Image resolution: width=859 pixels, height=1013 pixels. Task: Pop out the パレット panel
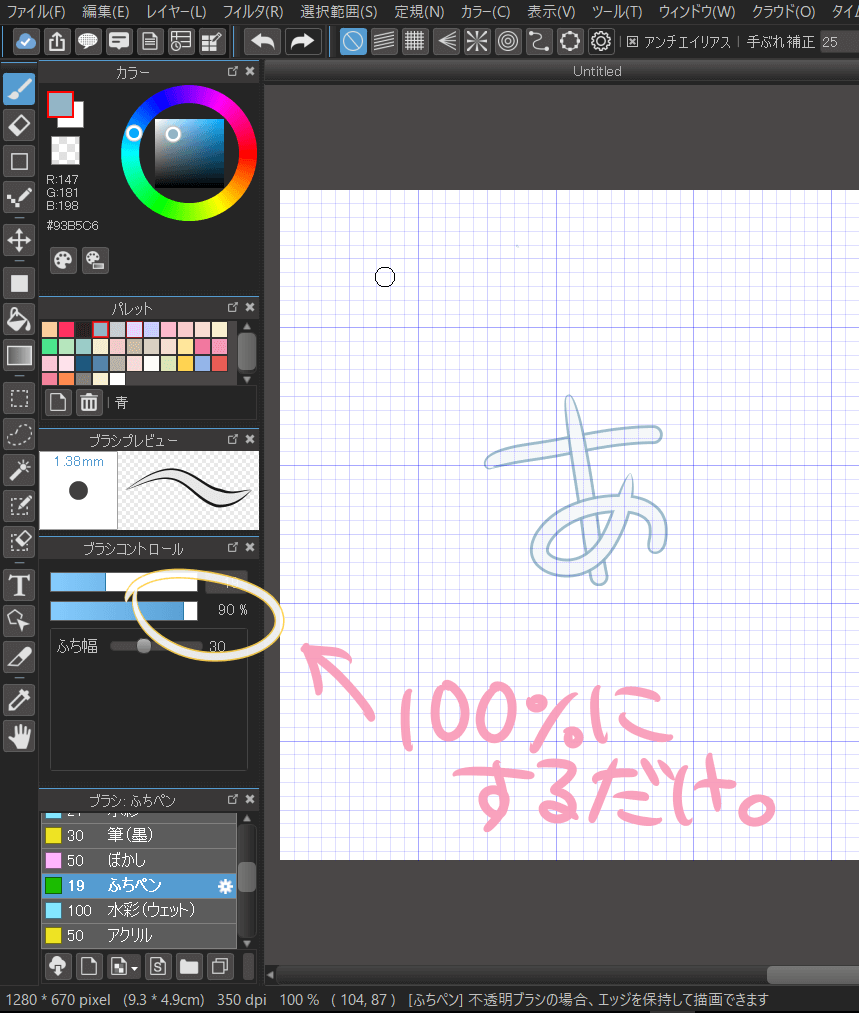[233, 308]
